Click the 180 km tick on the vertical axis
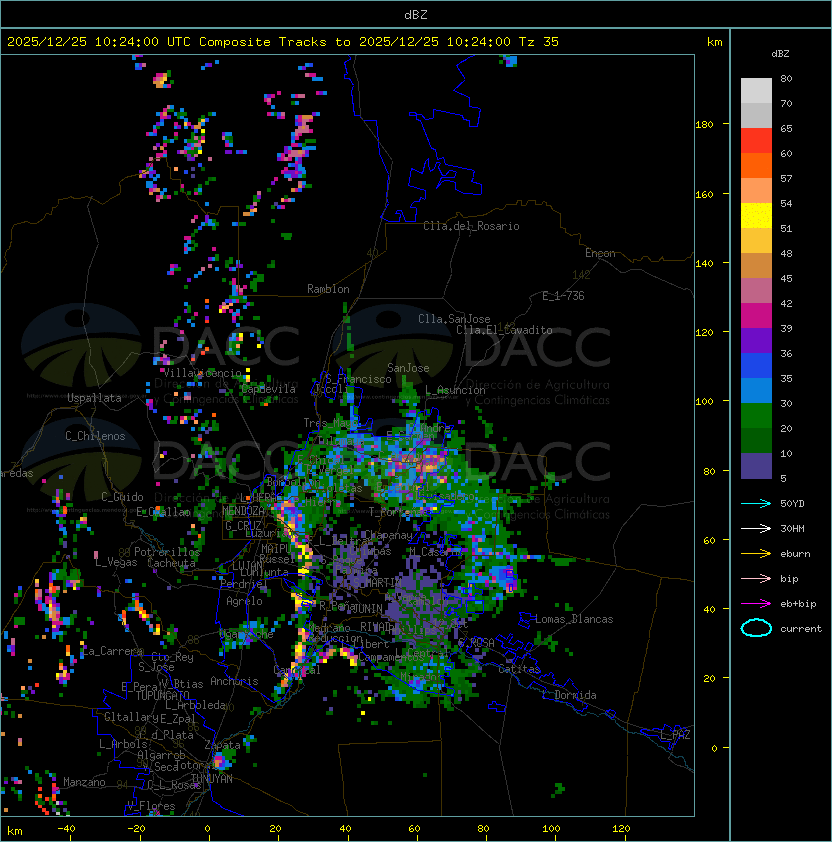This screenshot has width=832, height=842. point(704,124)
